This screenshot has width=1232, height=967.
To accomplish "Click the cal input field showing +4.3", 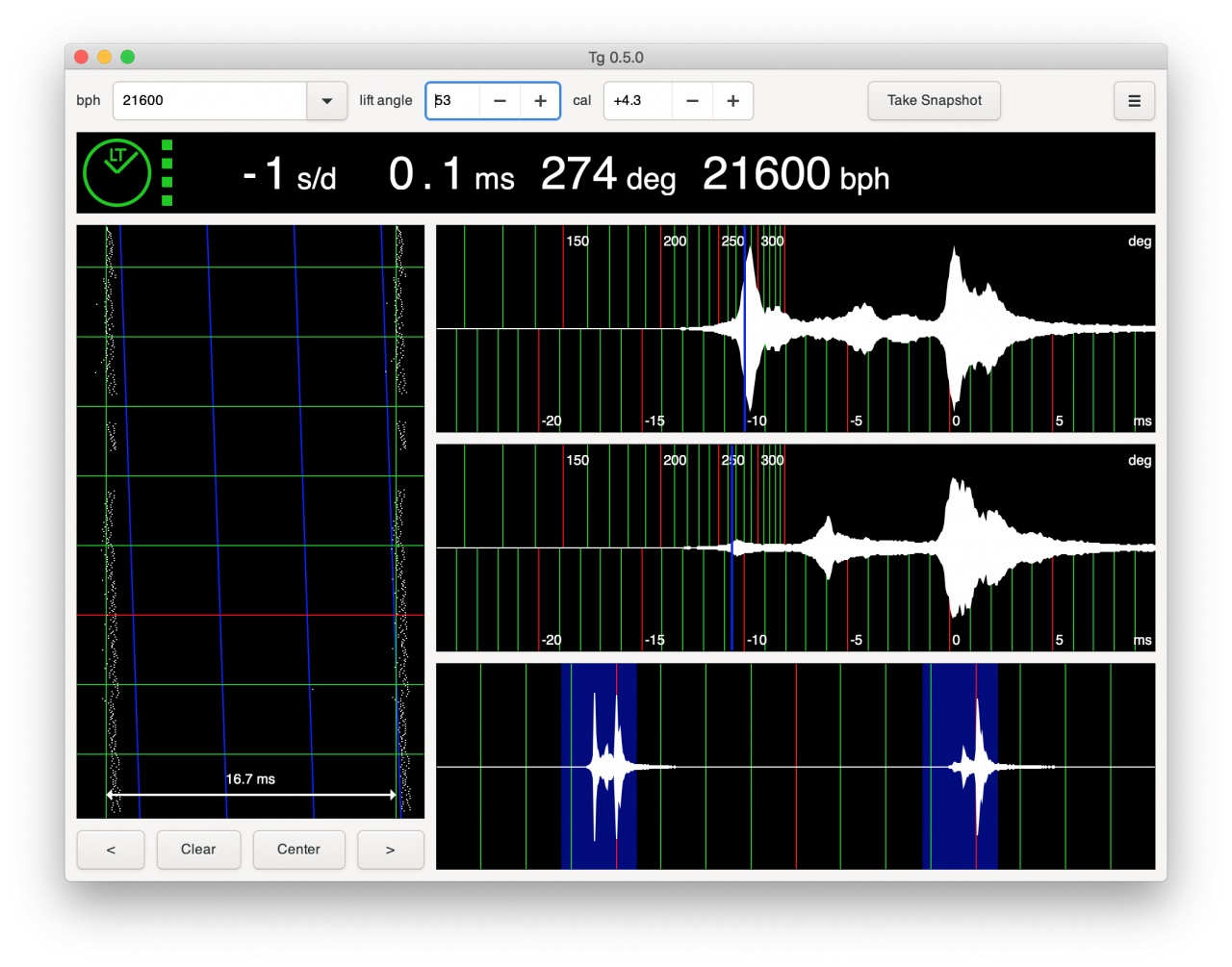I will click(x=637, y=101).
